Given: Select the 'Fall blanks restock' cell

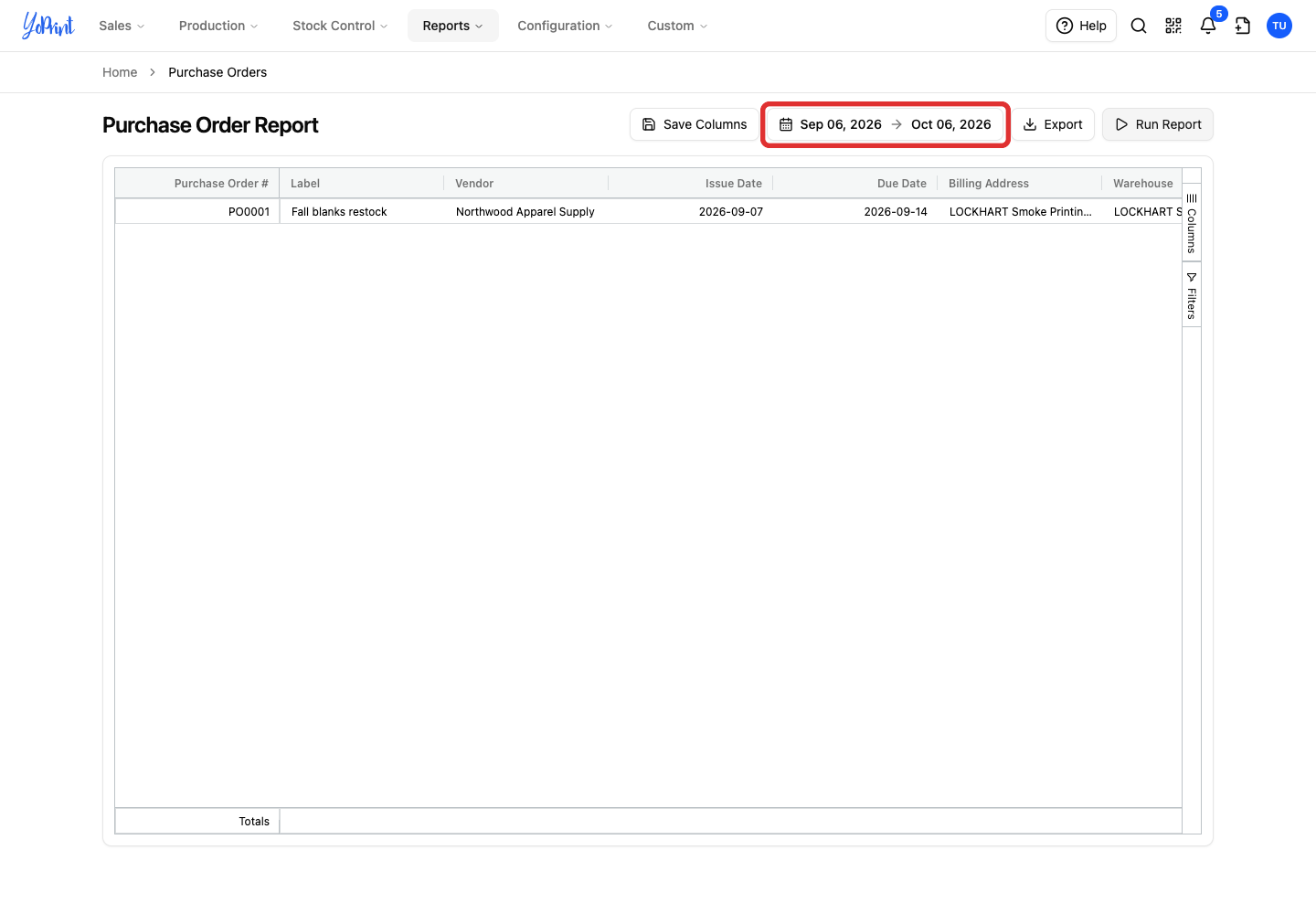Looking at the screenshot, I should (x=362, y=211).
